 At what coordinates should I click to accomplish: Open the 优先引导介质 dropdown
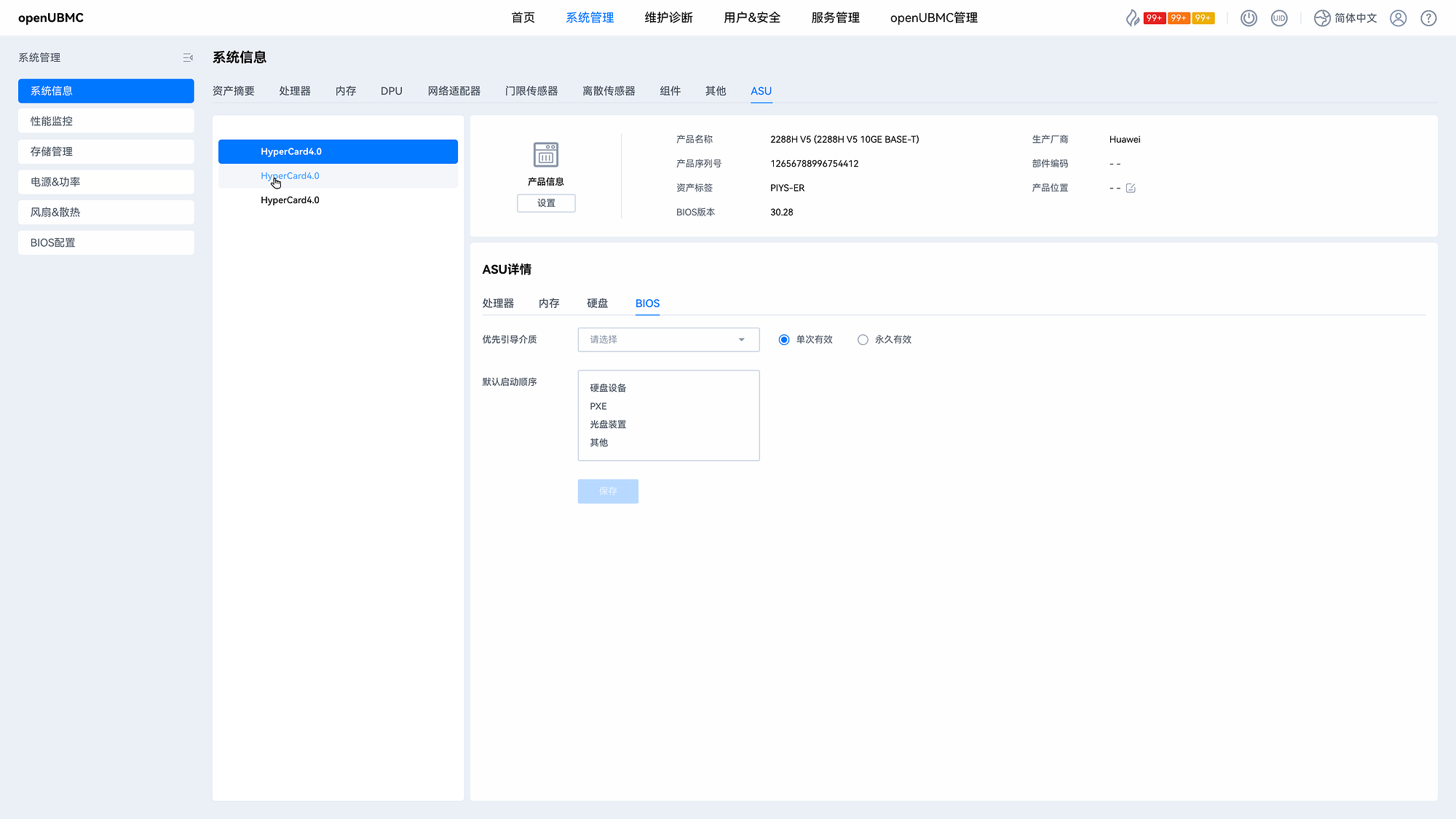point(668,340)
